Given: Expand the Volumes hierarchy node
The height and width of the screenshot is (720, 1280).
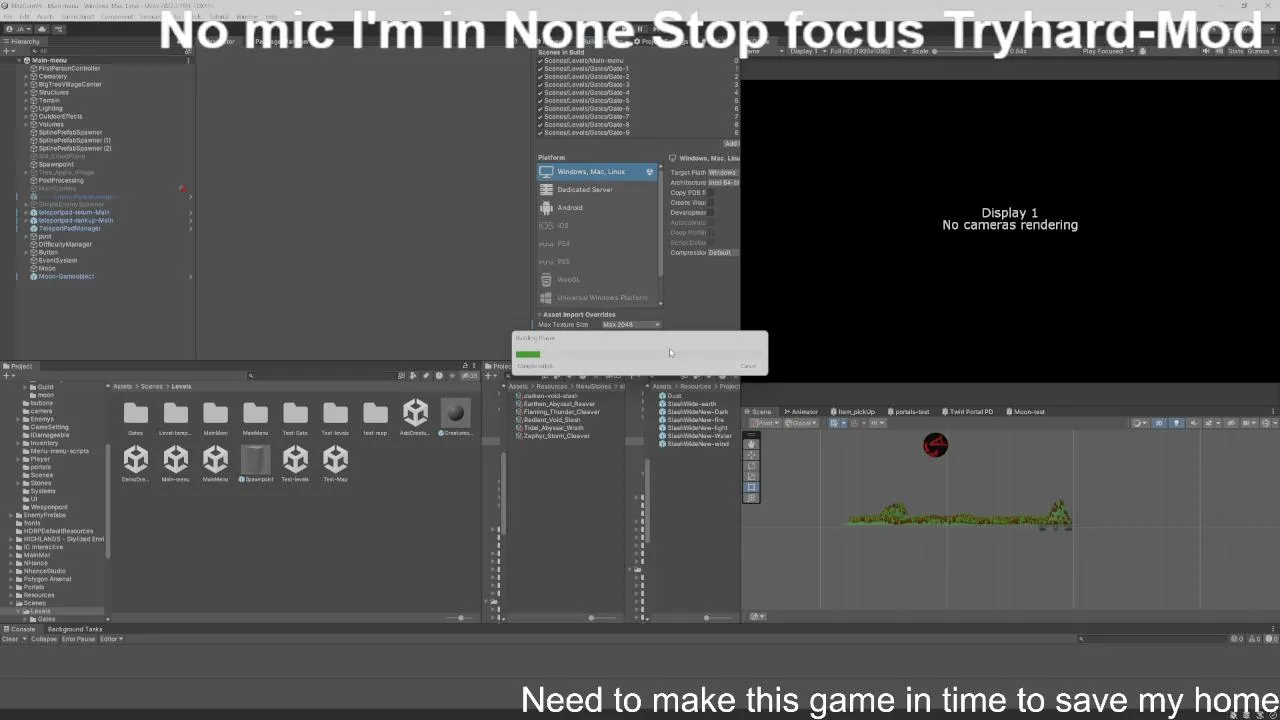Looking at the screenshot, I should click(26, 125).
